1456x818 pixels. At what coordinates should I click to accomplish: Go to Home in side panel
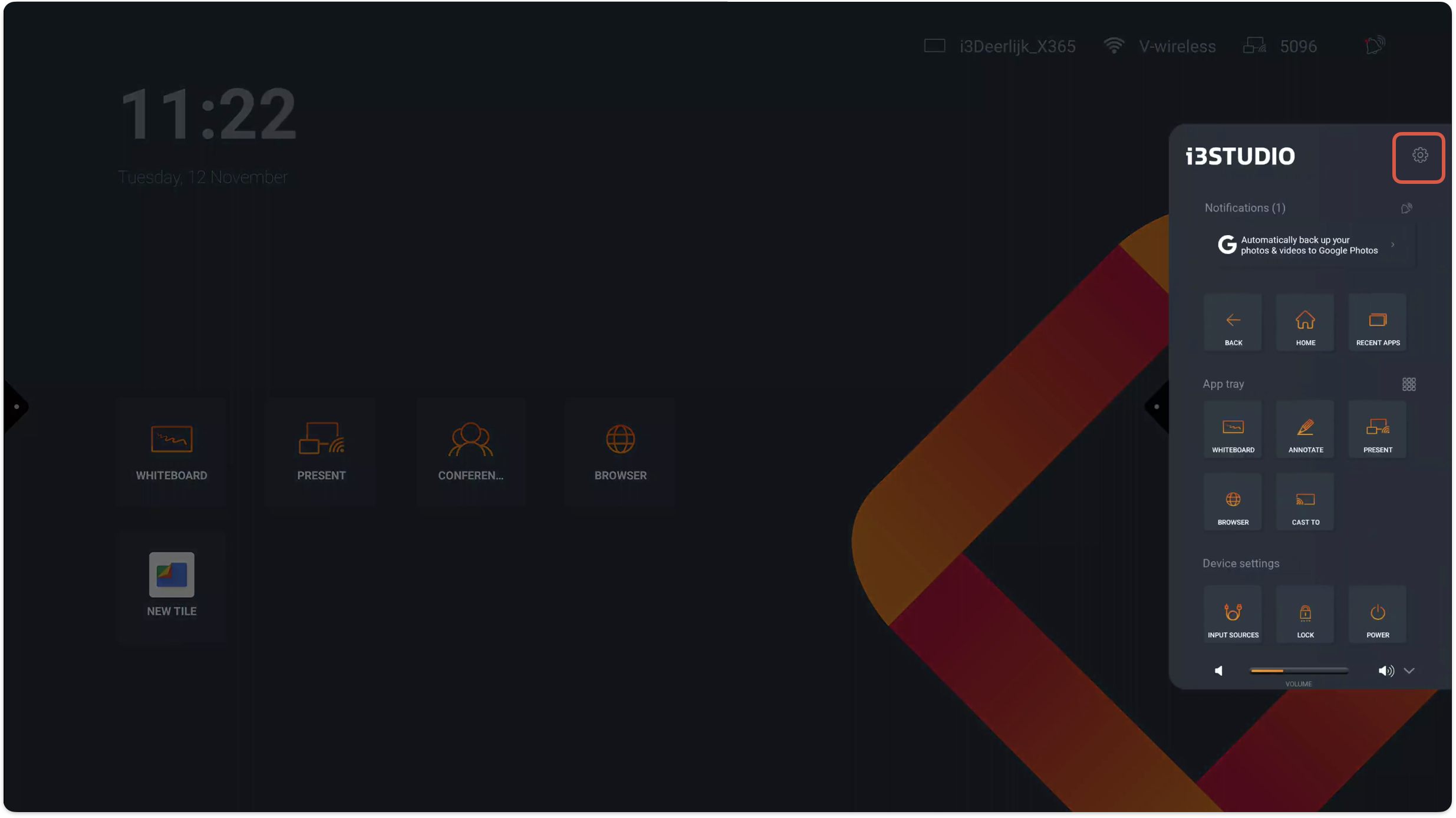(1305, 324)
